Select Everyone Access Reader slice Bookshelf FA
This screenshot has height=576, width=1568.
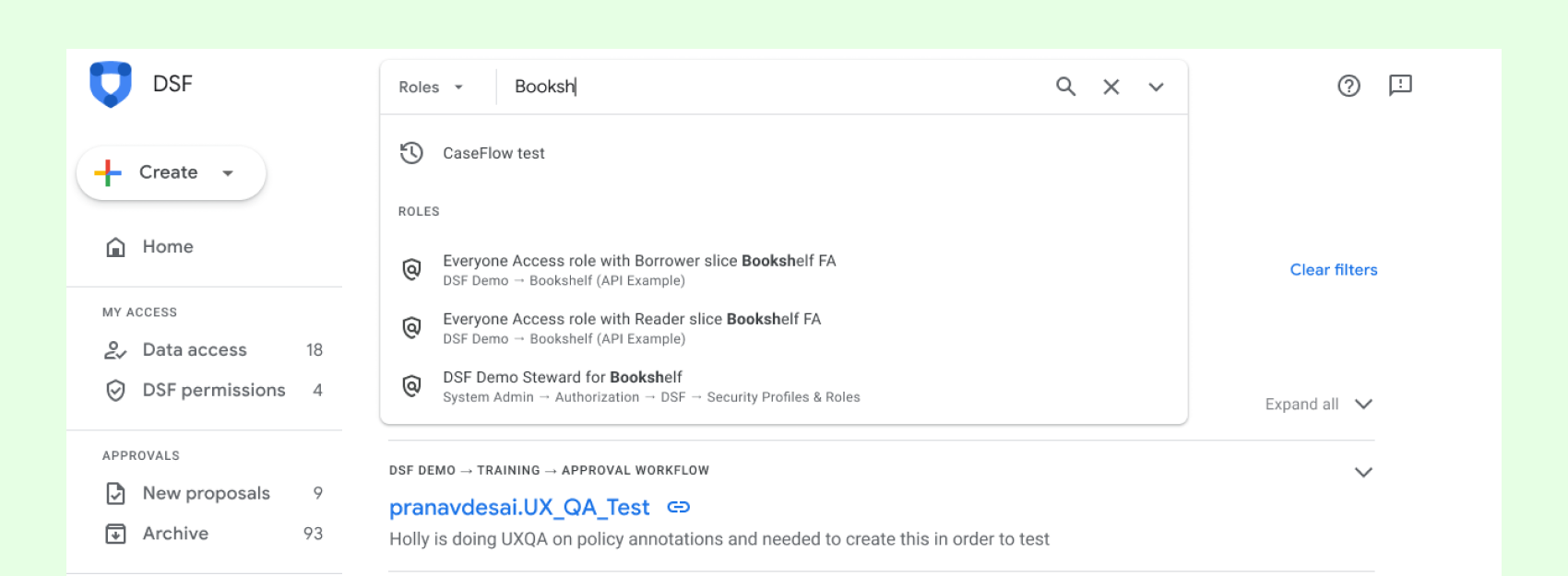tap(784, 328)
